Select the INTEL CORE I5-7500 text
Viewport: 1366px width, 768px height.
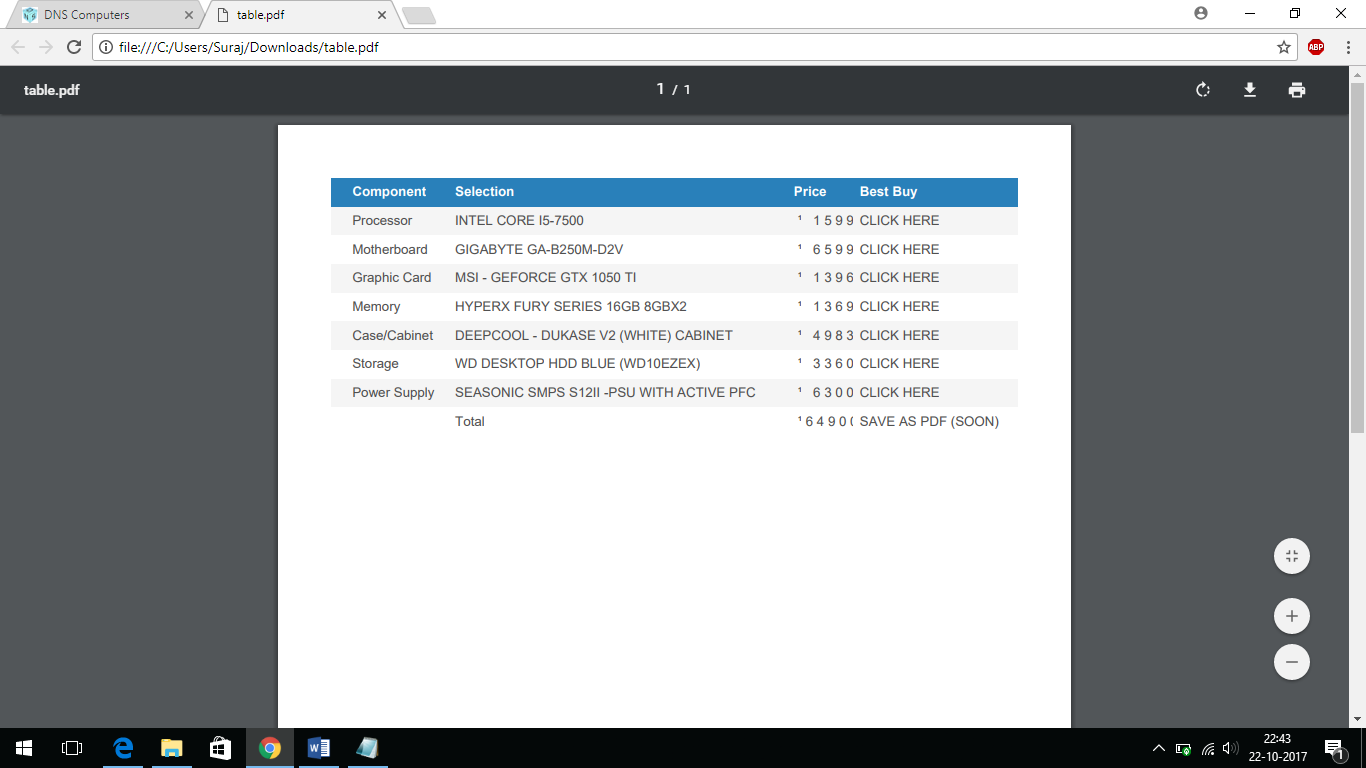(519, 220)
